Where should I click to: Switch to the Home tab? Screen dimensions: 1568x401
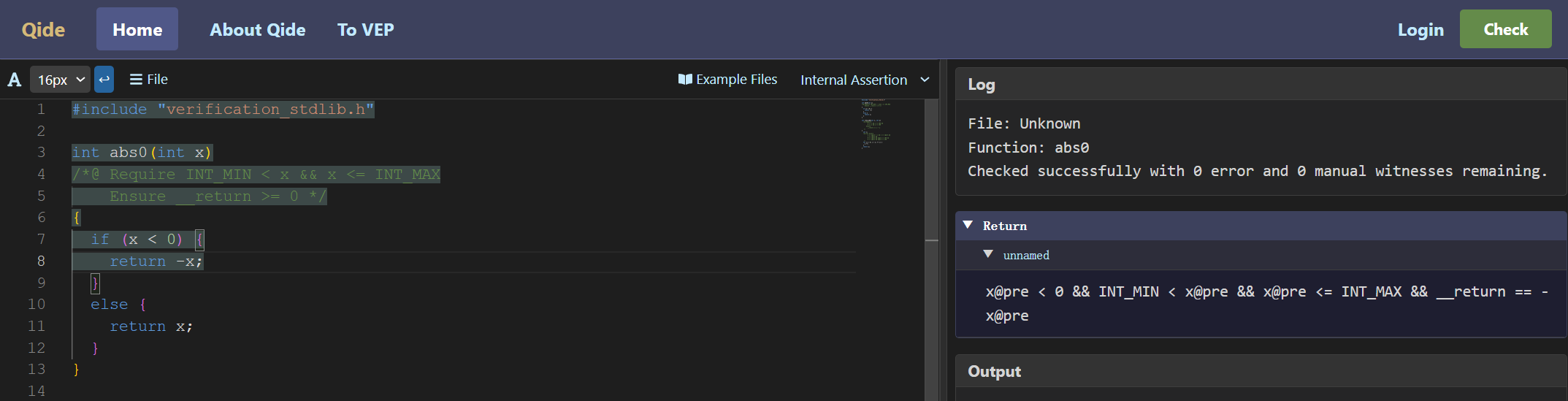[137, 30]
